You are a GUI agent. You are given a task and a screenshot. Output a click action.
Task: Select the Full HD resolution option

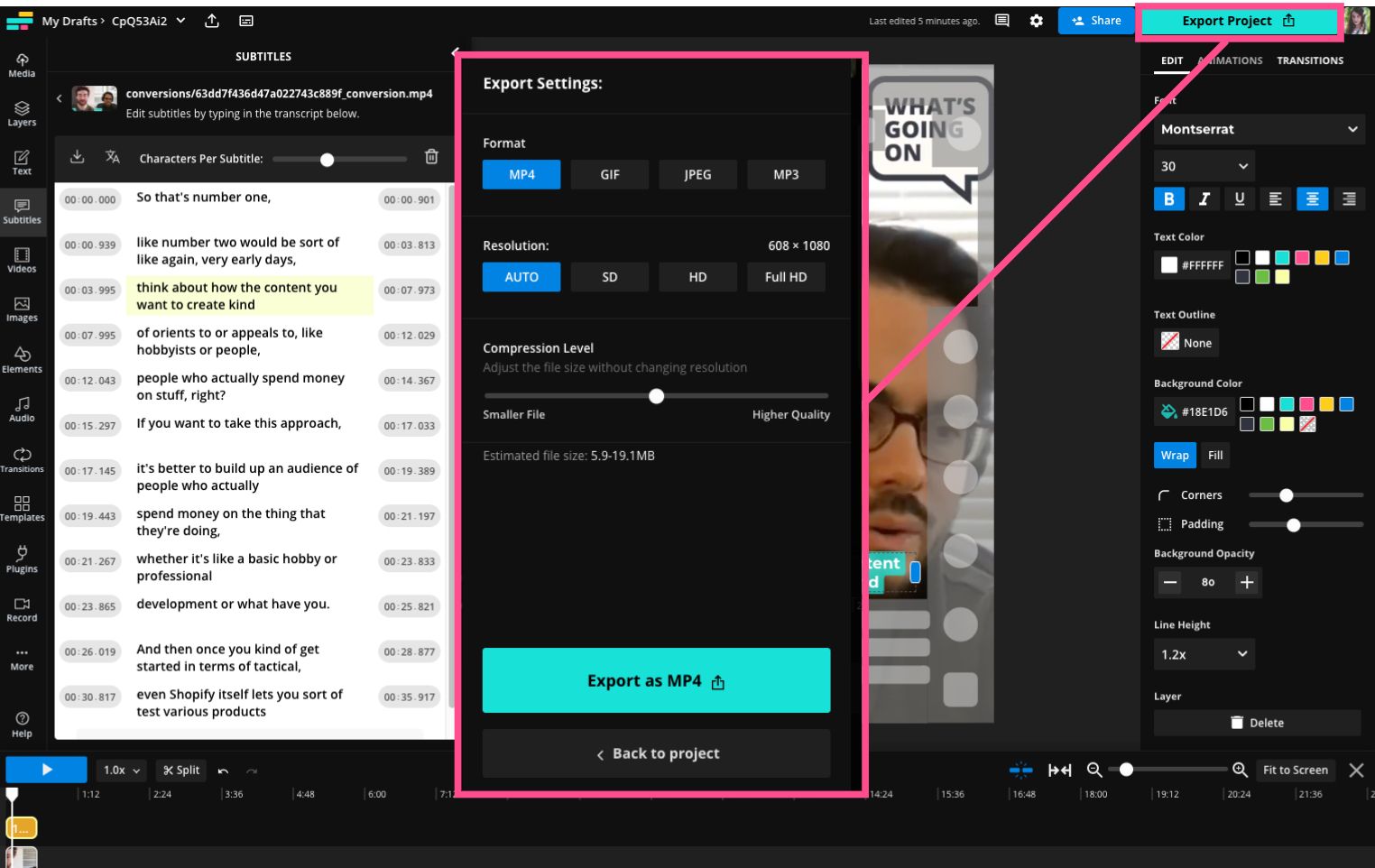785,277
